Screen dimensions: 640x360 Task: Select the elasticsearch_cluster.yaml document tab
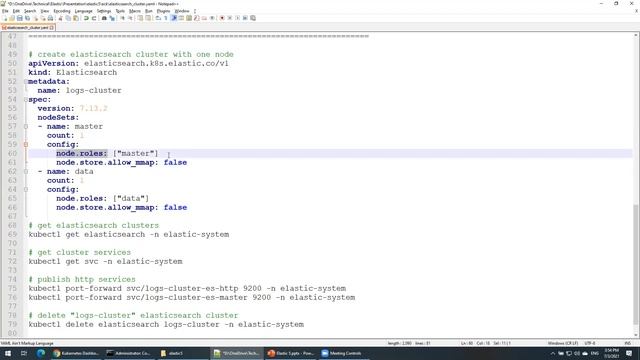[x=27, y=28]
